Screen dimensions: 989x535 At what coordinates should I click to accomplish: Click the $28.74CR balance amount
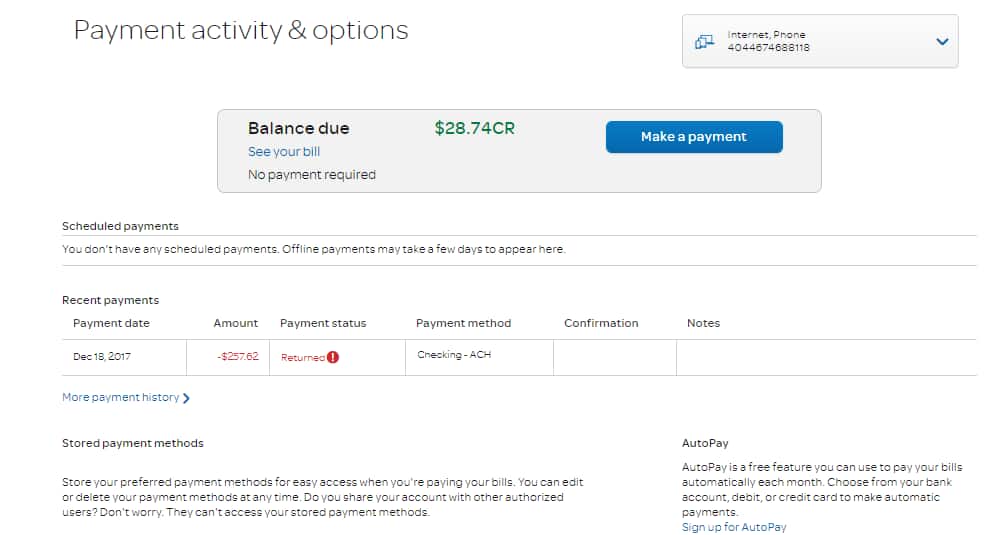(474, 128)
